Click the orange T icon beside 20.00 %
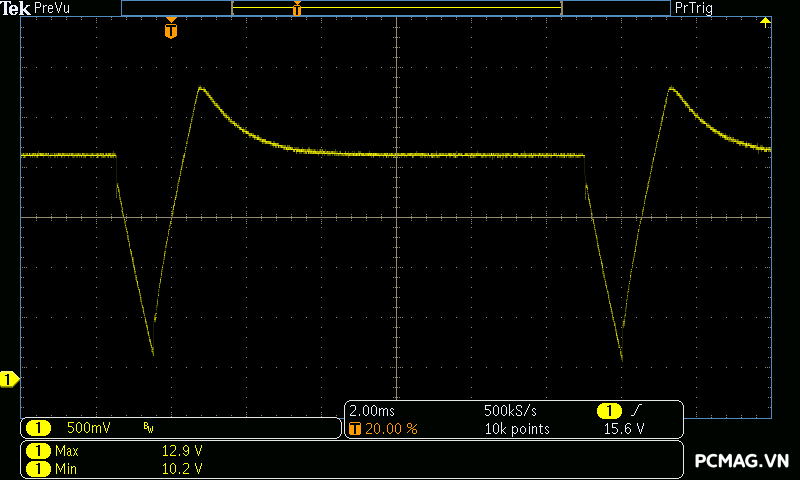Viewport: 800px width, 480px height. click(x=355, y=428)
